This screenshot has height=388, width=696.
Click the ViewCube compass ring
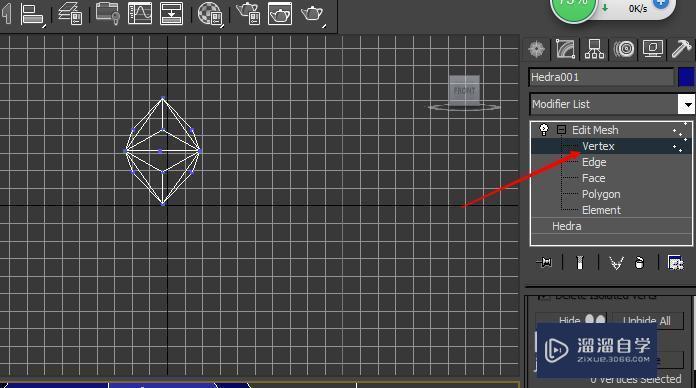click(464, 107)
